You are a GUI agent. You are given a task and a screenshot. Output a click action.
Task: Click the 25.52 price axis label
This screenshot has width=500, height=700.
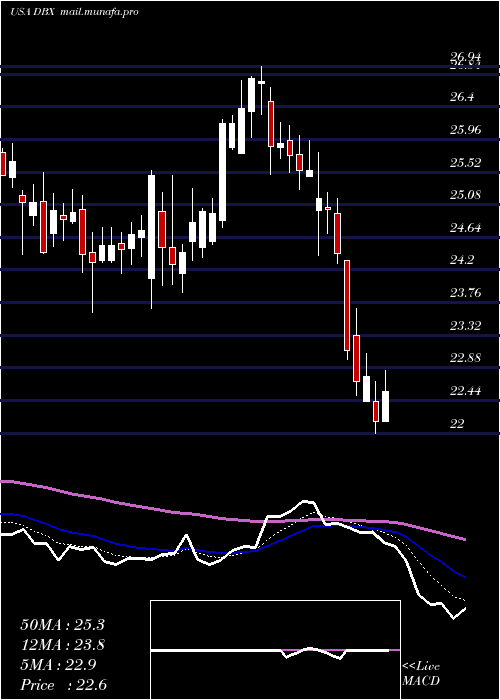(466, 162)
